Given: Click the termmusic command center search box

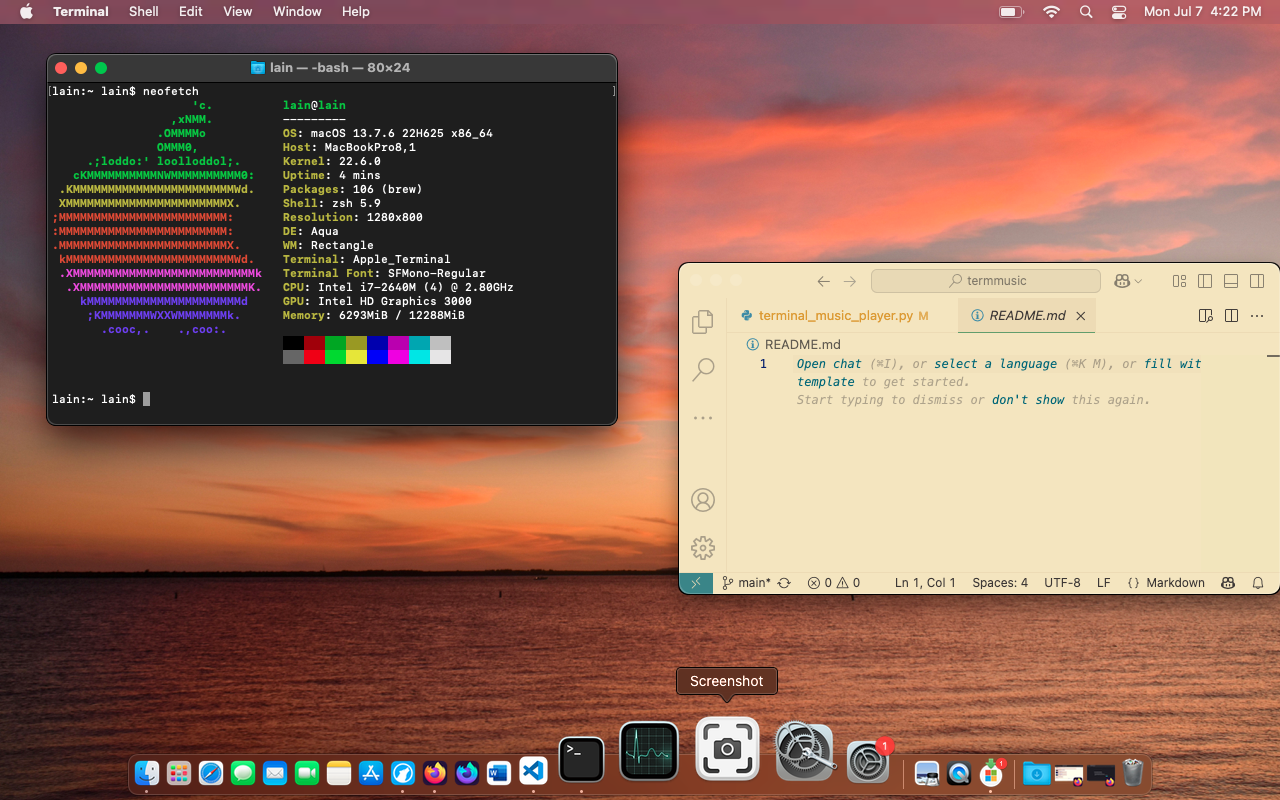Looking at the screenshot, I should point(986,281).
